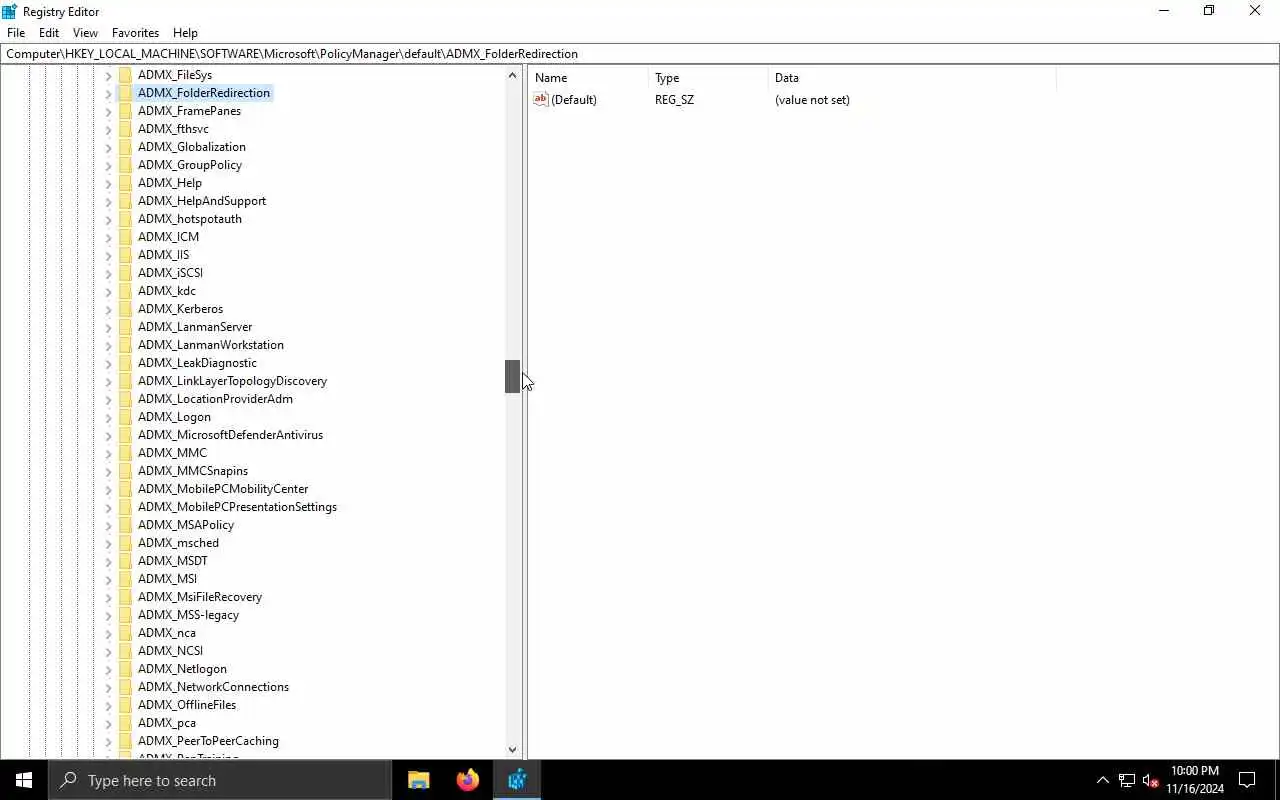Click the folder icon of ADMX_ICM
The height and width of the screenshot is (800, 1280).
click(125, 237)
